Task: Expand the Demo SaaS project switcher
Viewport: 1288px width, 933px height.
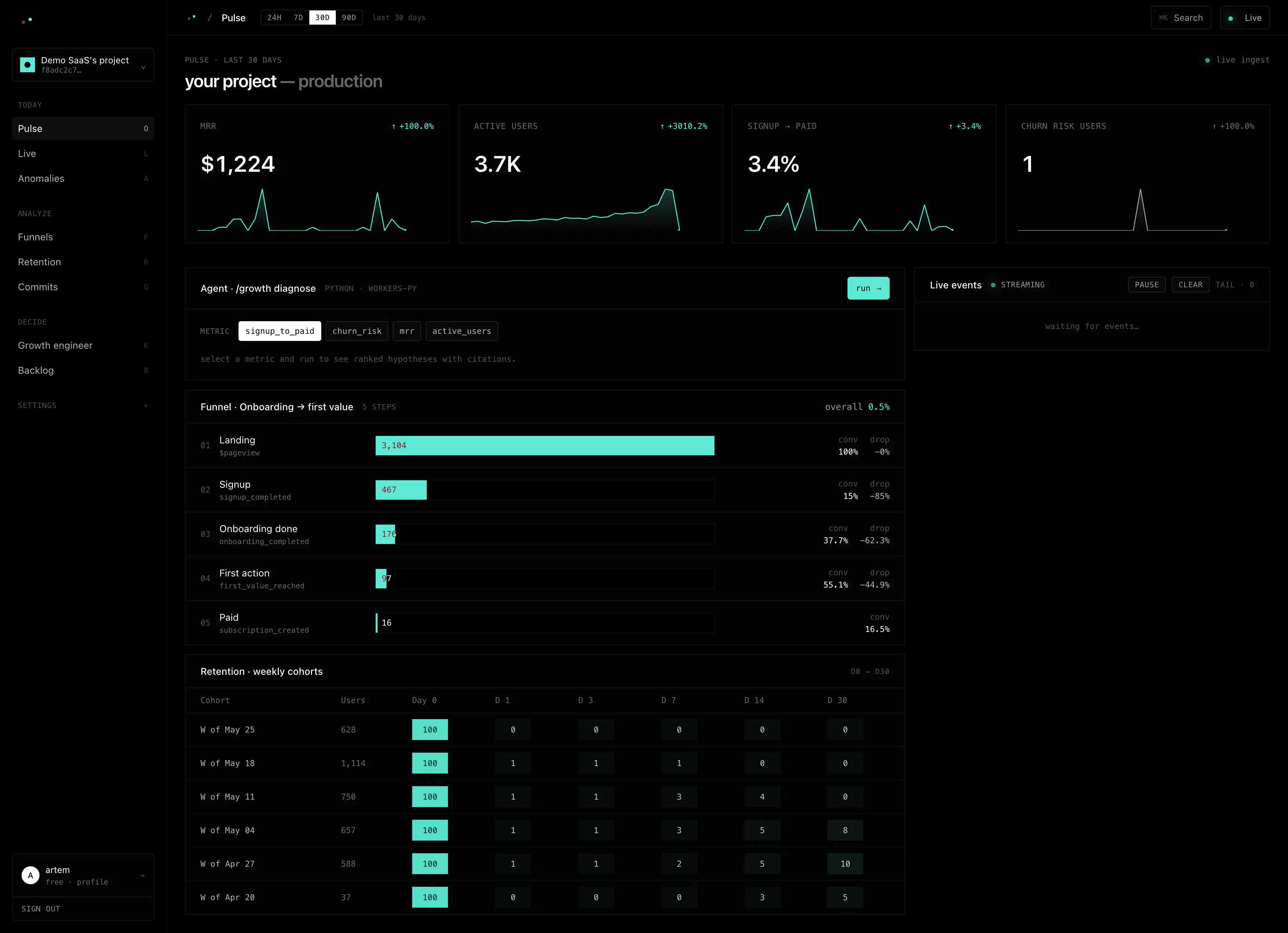Action: [x=83, y=65]
